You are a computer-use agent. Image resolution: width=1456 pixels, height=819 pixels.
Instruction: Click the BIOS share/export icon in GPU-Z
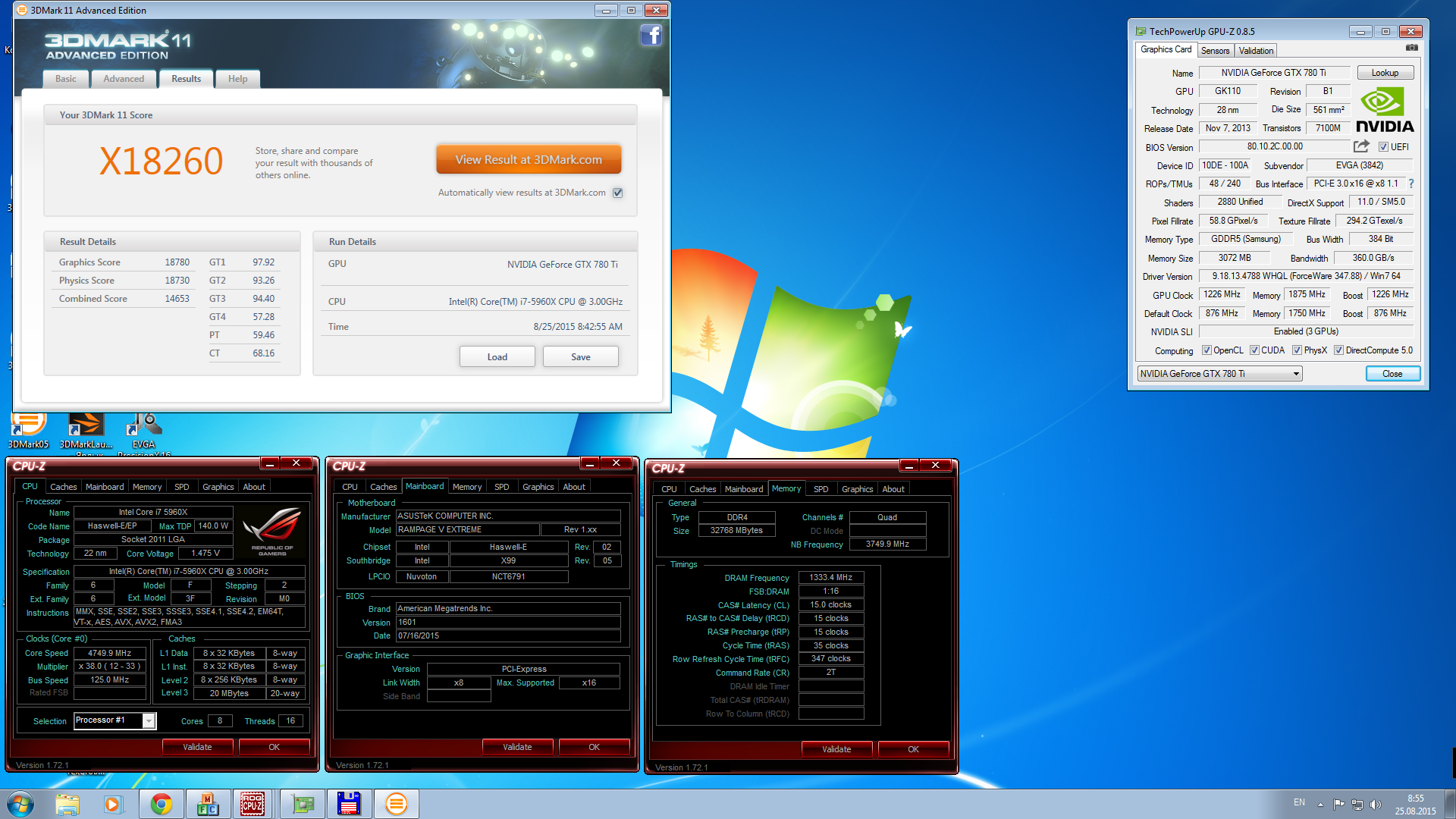1362,146
